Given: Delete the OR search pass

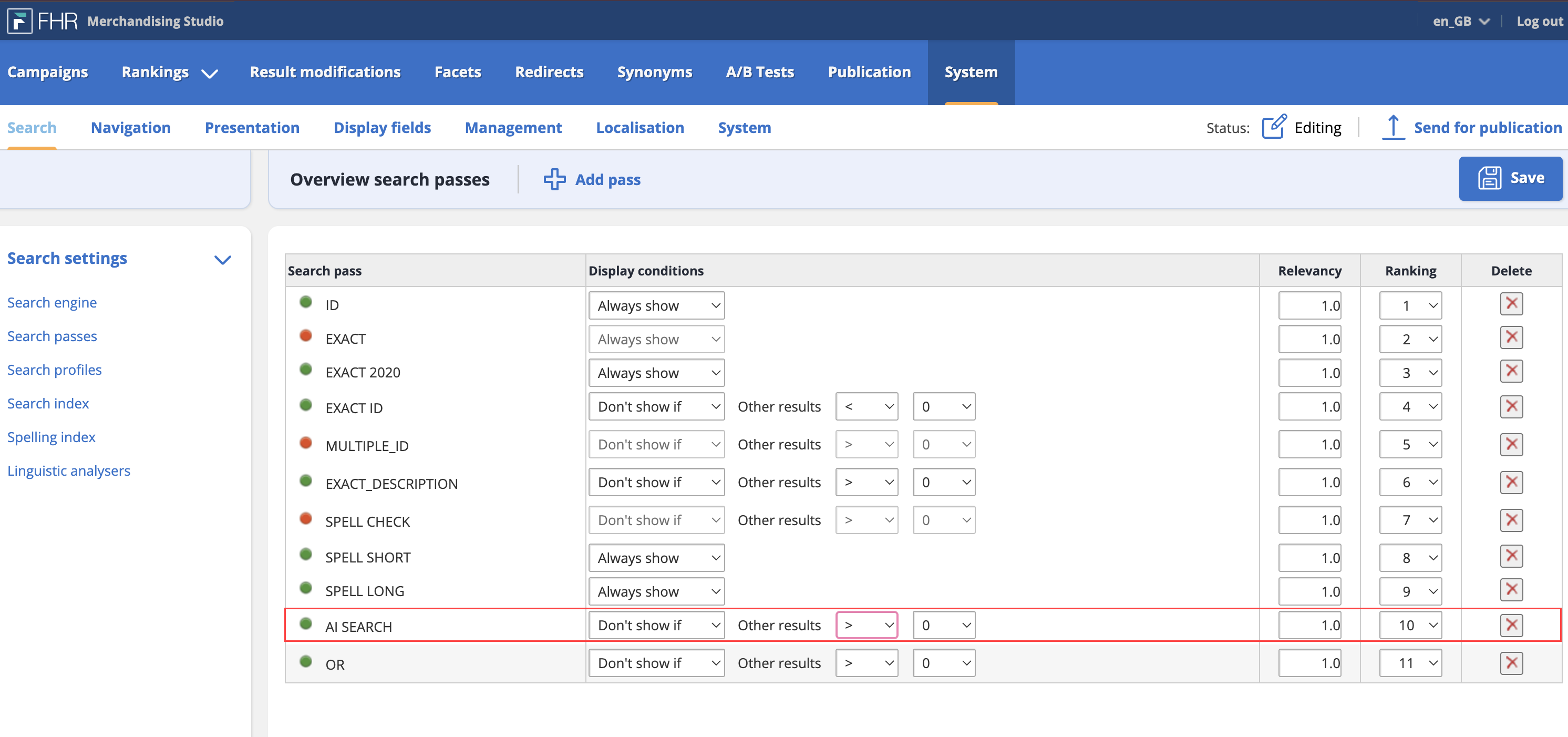Looking at the screenshot, I should [1511, 663].
